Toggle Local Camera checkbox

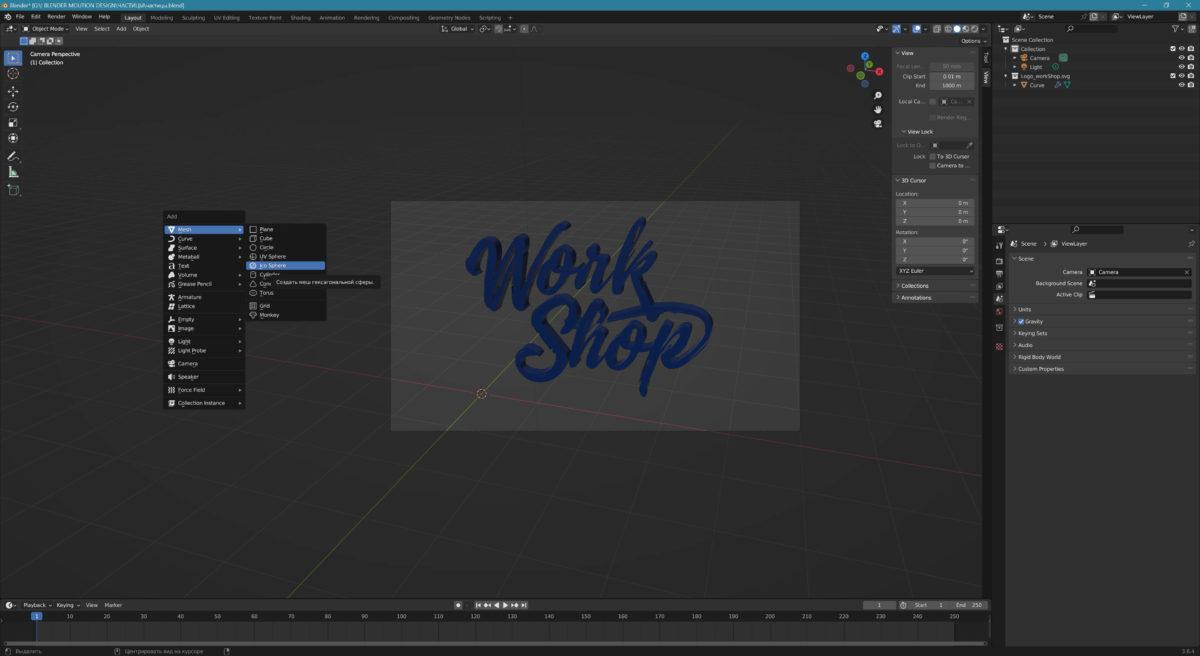coord(933,101)
